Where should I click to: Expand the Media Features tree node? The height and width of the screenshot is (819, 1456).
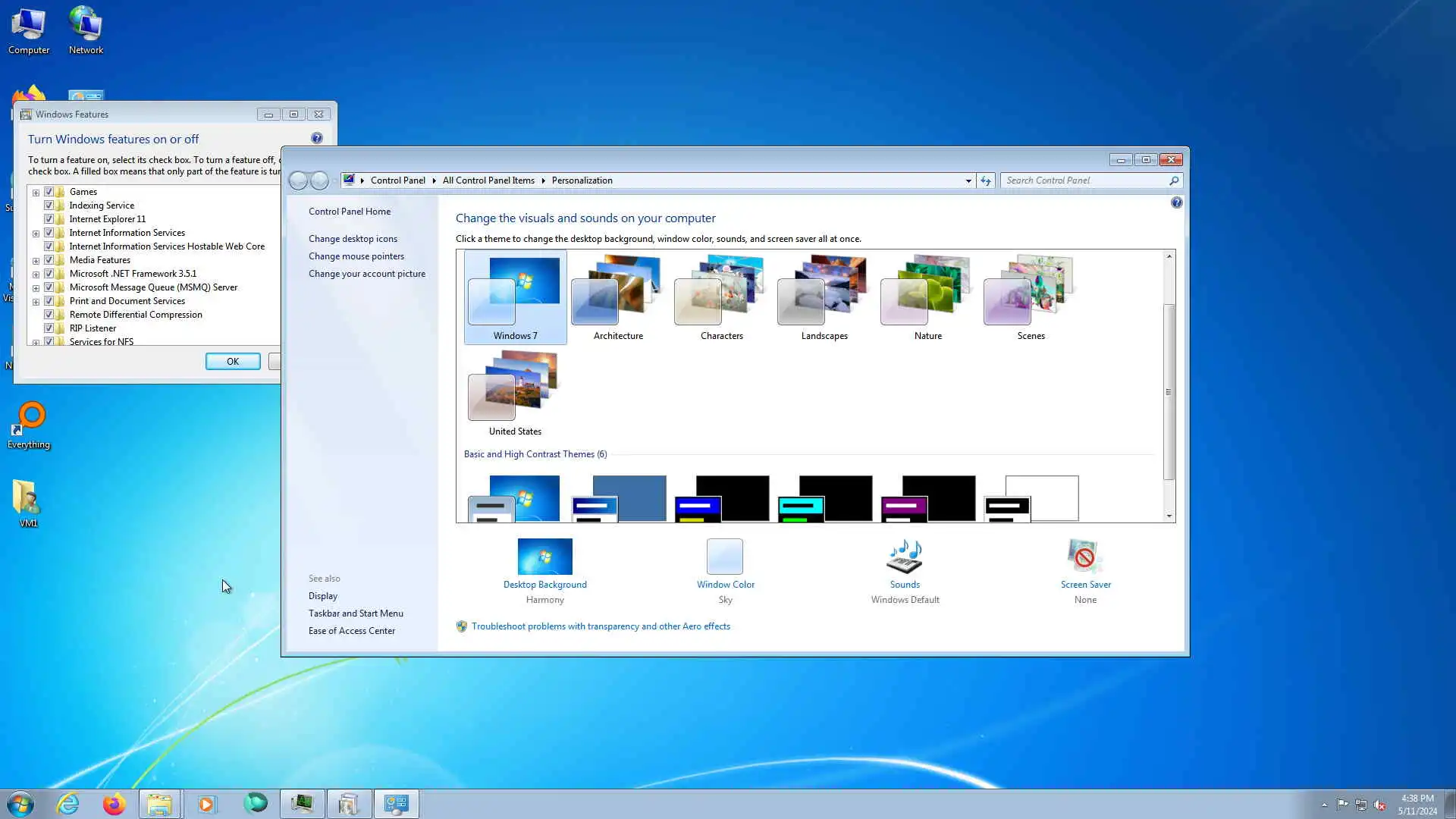tap(36, 261)
